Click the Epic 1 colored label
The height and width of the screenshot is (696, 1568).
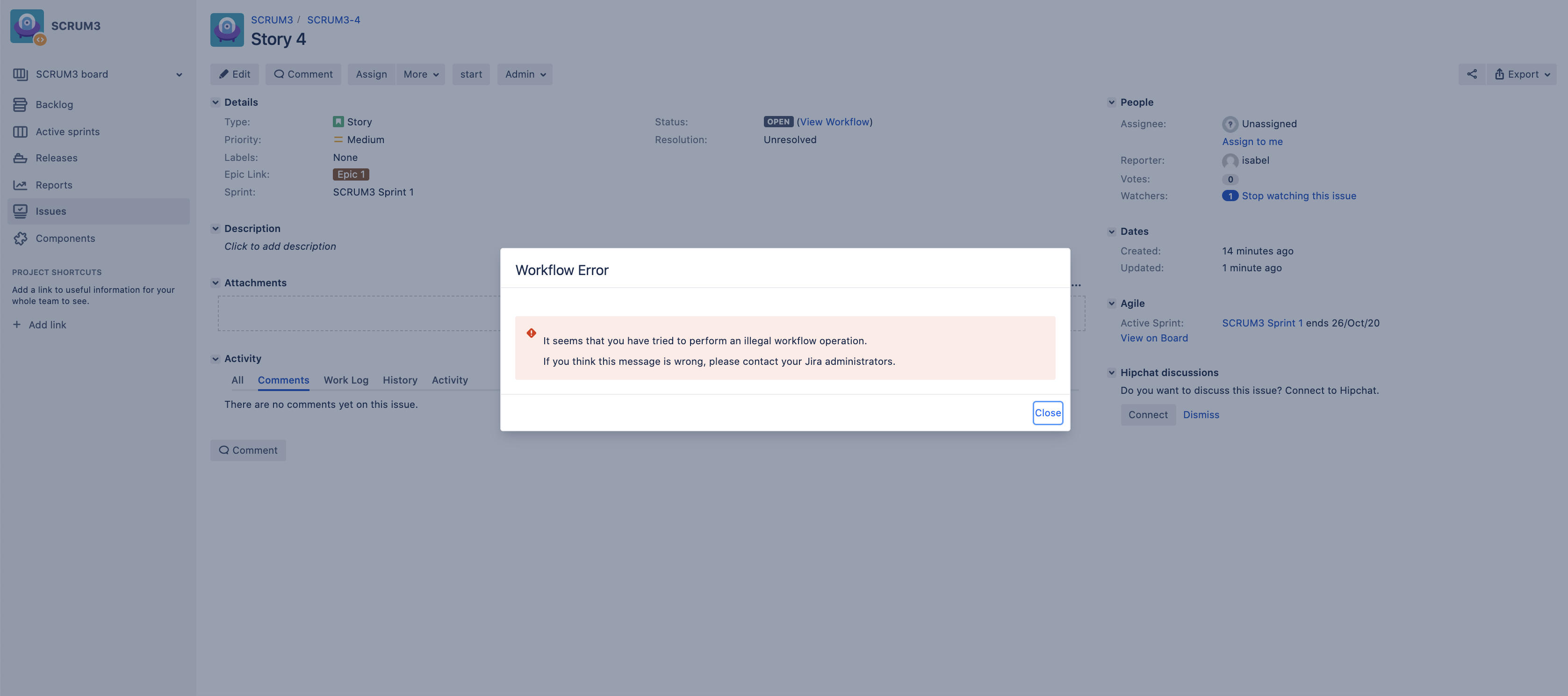351,175
